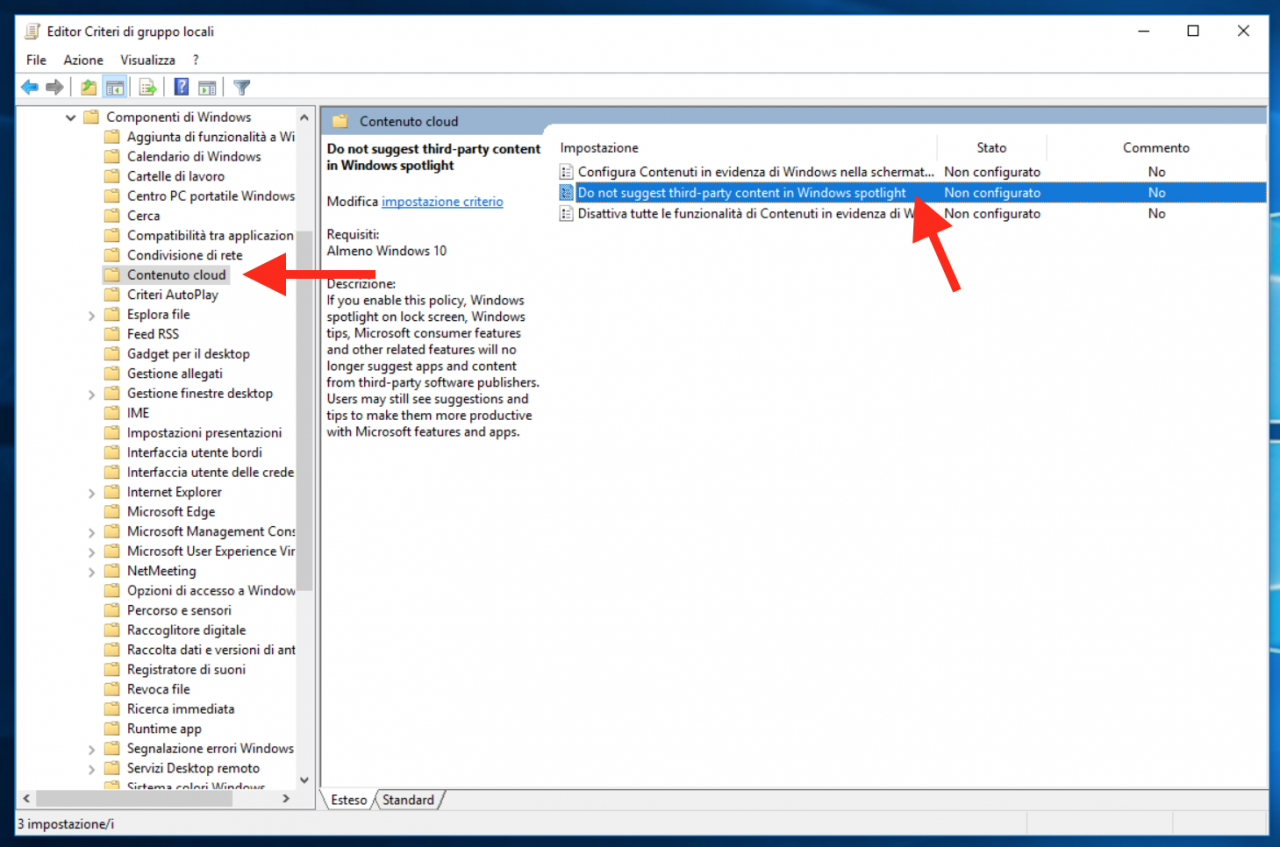The width and height of the screenshot is (1280, 847).
Task: Expand the Esplora file node arrow
Action: click(92, 315)
